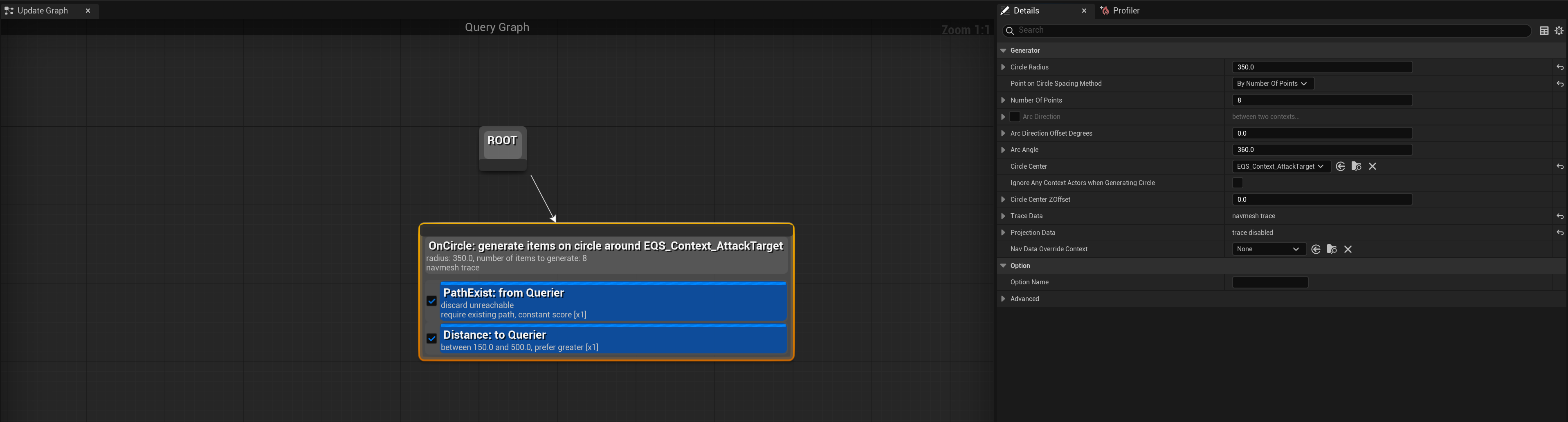Expand the Advanced section
1568x422 pixels.
pos(1003,299)
